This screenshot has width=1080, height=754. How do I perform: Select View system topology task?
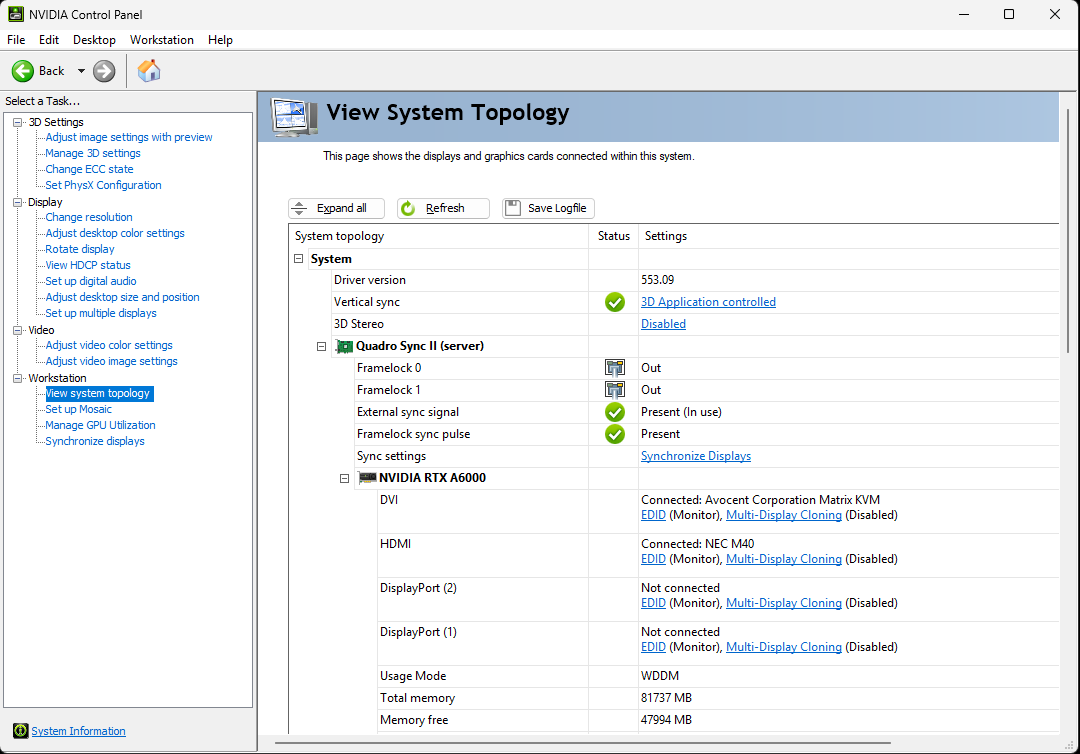98,393
